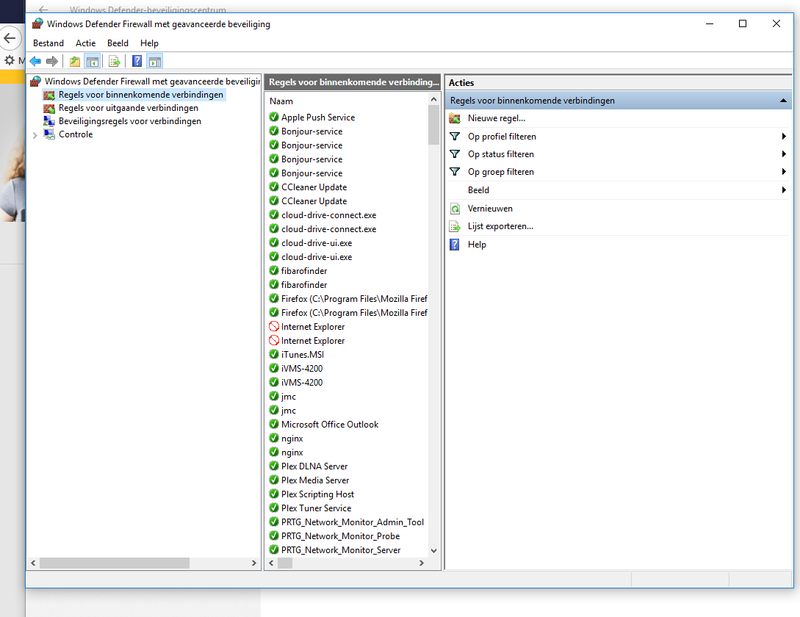Click rules list horizontal scroll right arrow

421,563
